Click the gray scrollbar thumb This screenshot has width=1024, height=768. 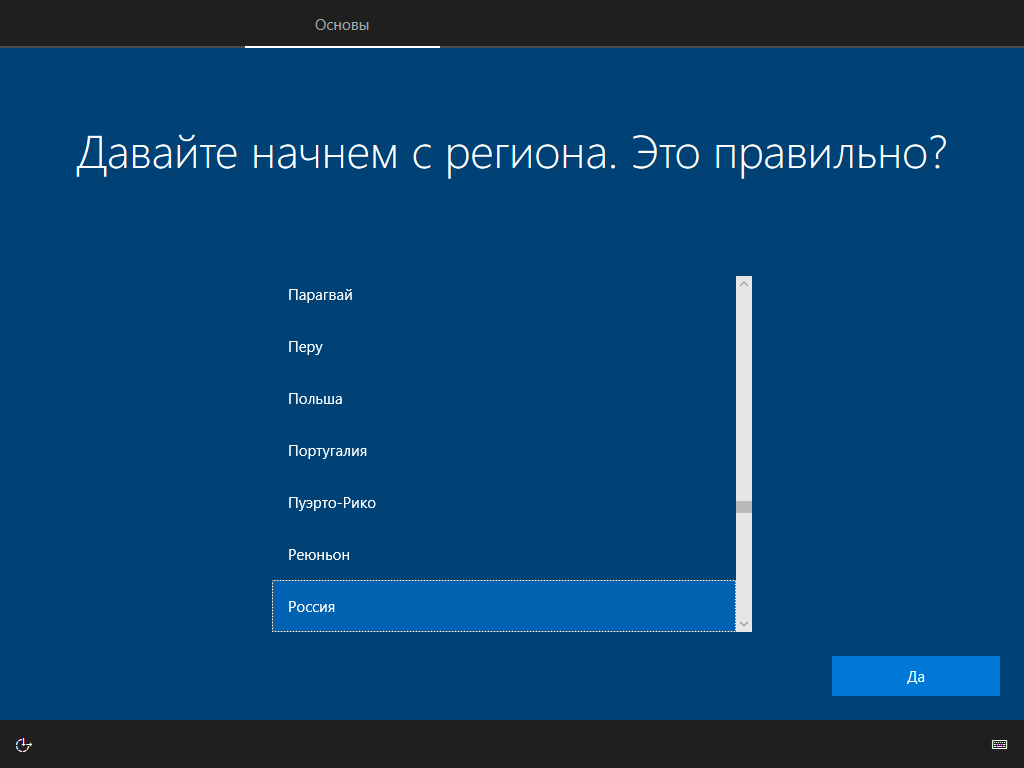click(x=744, y=507)
